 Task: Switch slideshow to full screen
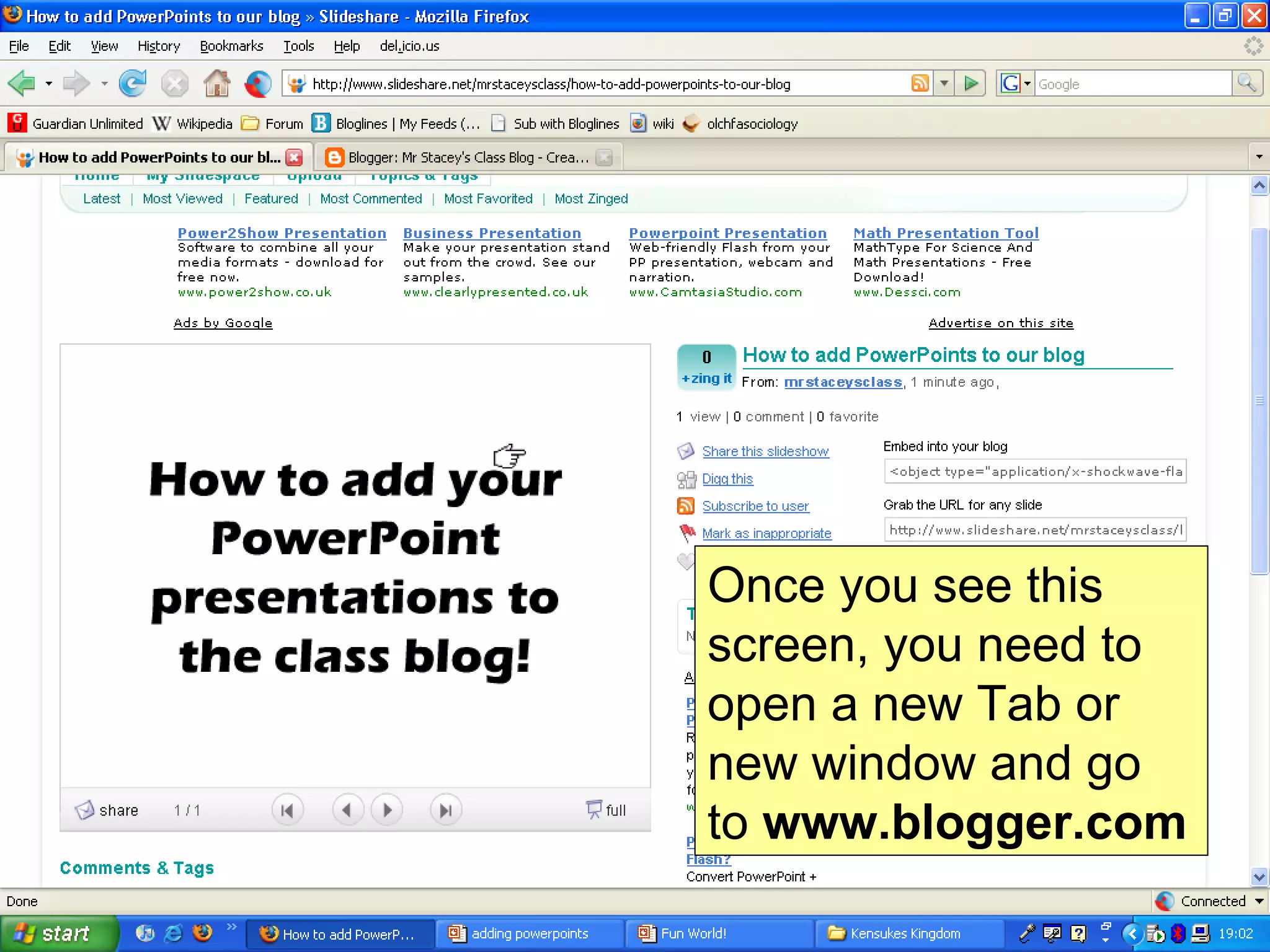click(x=606, y=809)
